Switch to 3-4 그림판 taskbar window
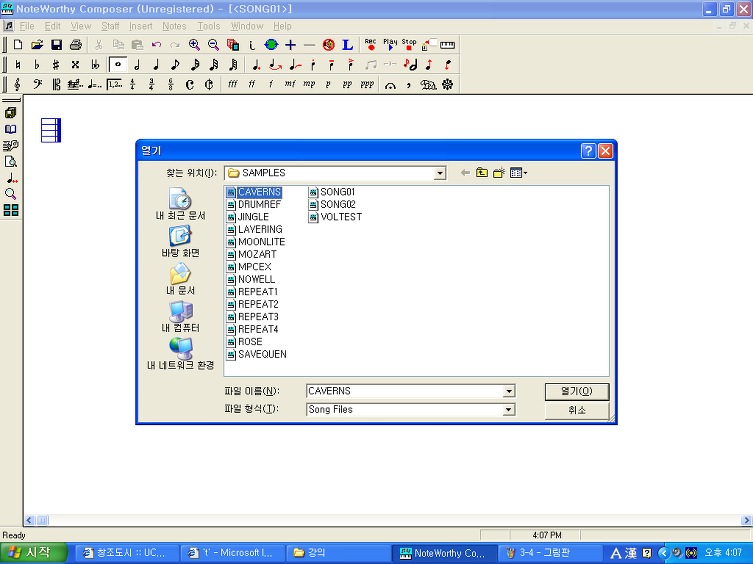753x564 pixels. pyautogui.click(x=550, y=553)
